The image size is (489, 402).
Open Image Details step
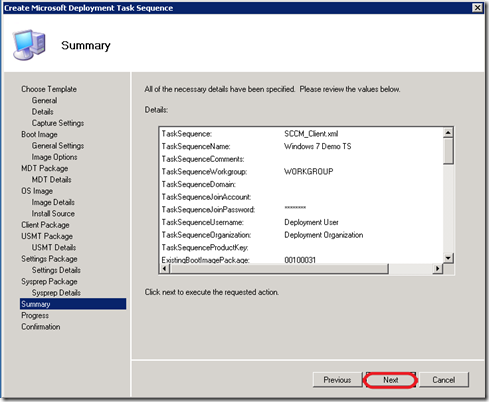tap(53, 202)
